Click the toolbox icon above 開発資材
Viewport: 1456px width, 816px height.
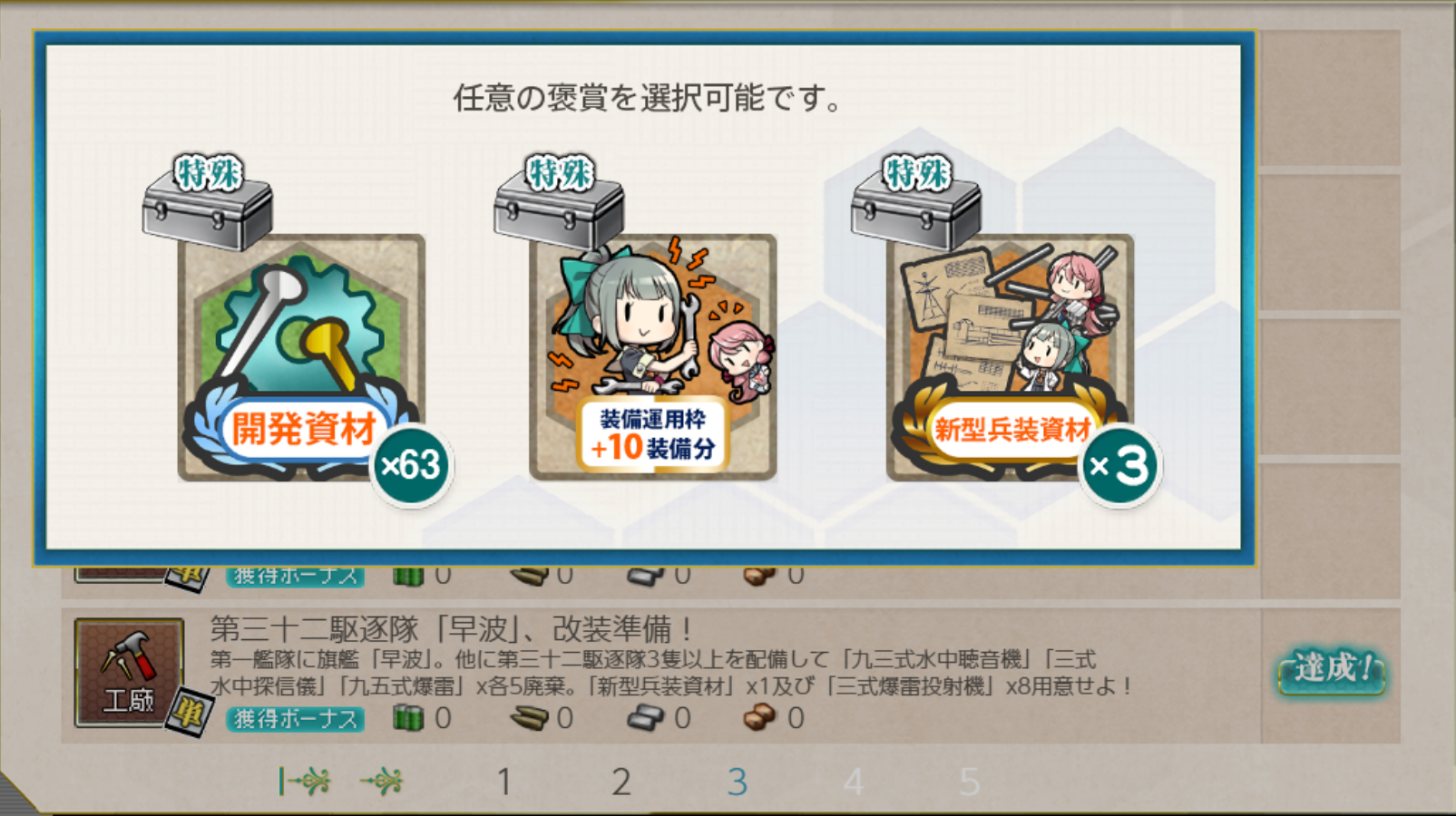(x=208, y=202)
